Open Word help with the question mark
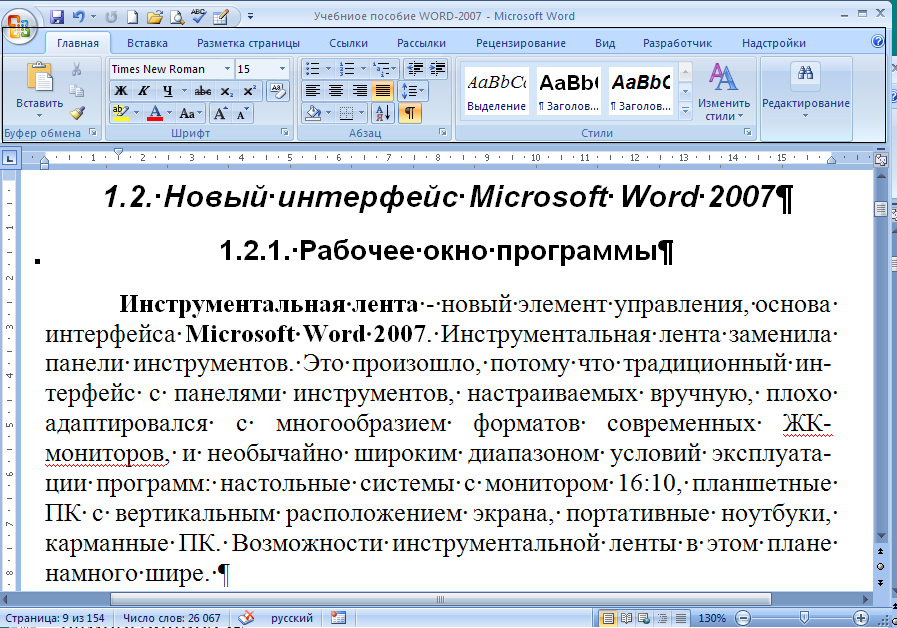This screenshot has width=897, height=628. pyautogui.click(x=877, y=41)
